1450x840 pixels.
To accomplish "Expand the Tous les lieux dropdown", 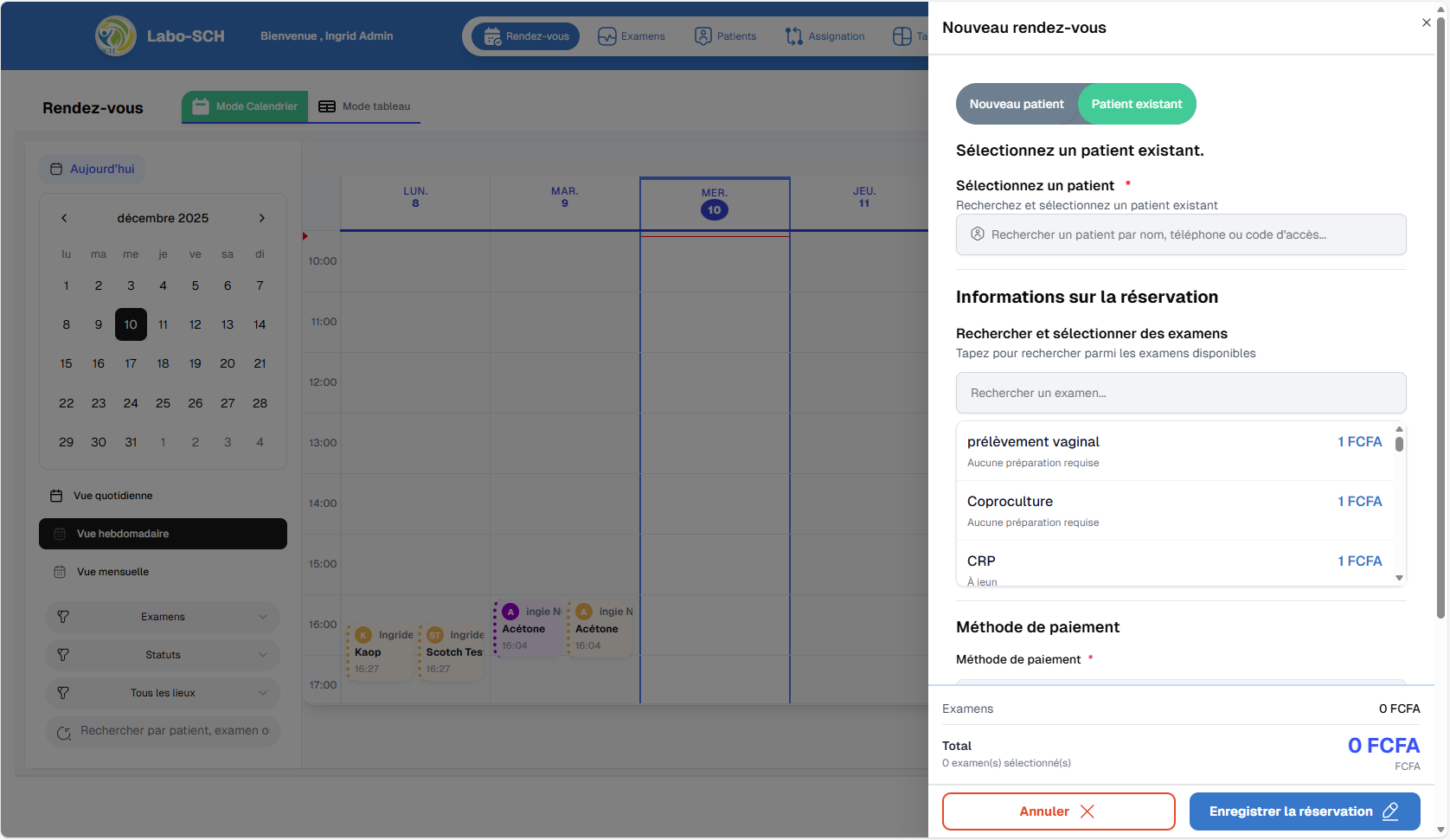I will coord(163,693).
